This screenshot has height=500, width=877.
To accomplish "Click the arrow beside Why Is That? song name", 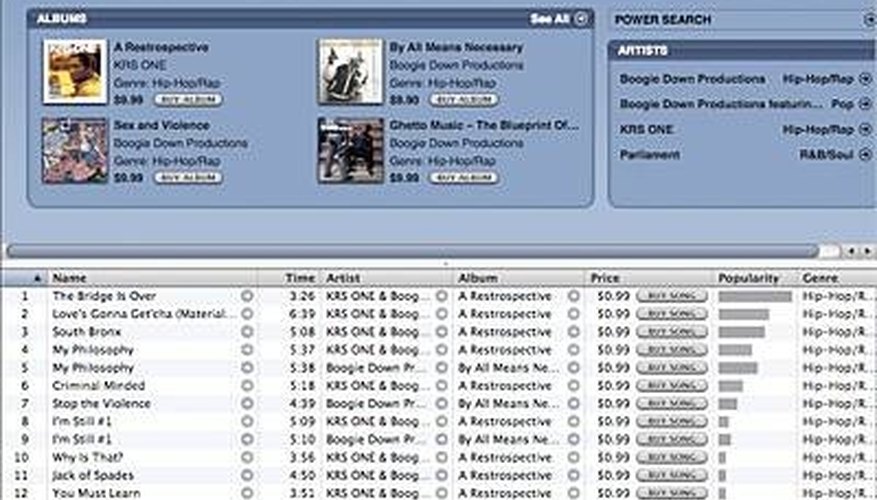I will (x=247, y=457).
